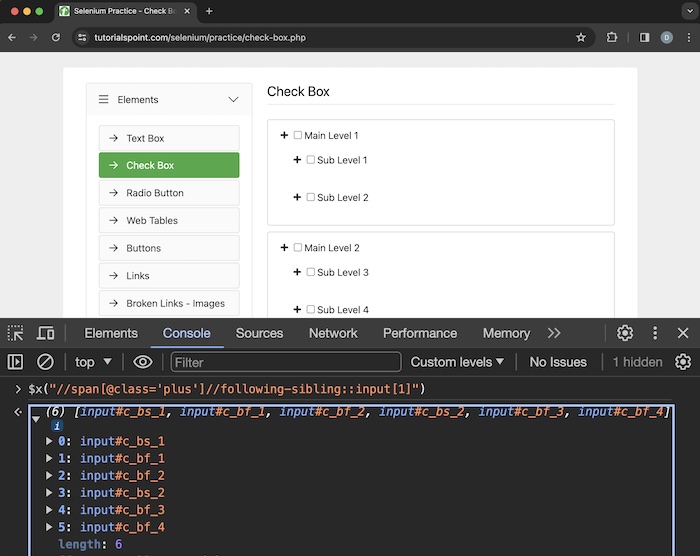Show the console sidebar panel icon
700x556 pixels.
click(x=16, y=362)
